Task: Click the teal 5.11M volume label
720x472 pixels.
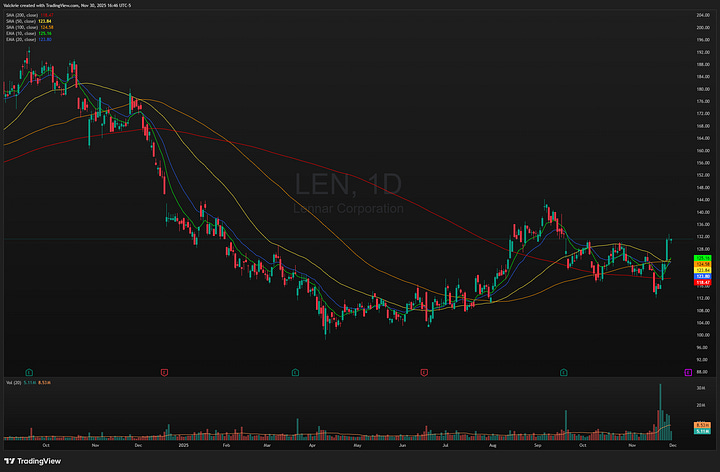Action: click(x=703, y=431)
